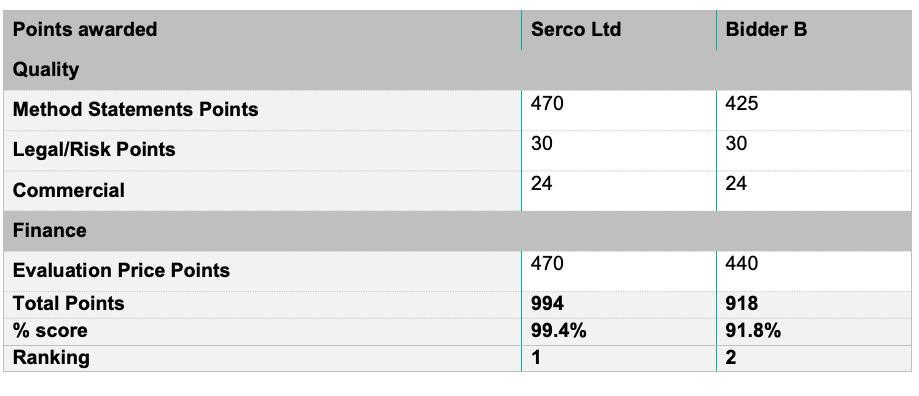
Task: Click the Ranking row label
Action: coord(51,357)
